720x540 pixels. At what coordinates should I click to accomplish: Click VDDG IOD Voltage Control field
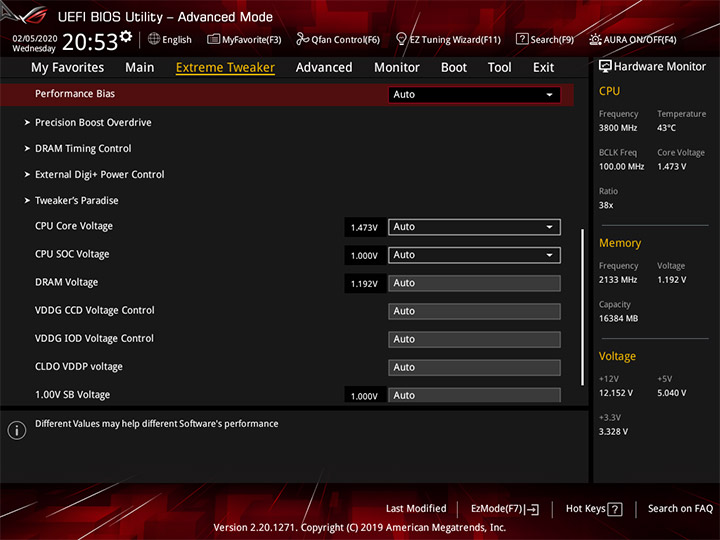coord(474,339)
